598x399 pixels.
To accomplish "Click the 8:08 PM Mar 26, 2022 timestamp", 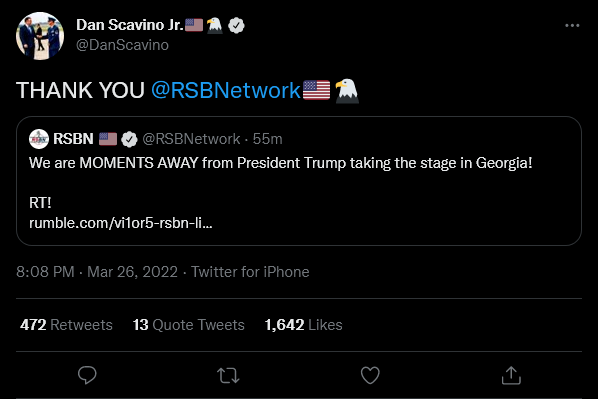I will click(x=97, y=272).
